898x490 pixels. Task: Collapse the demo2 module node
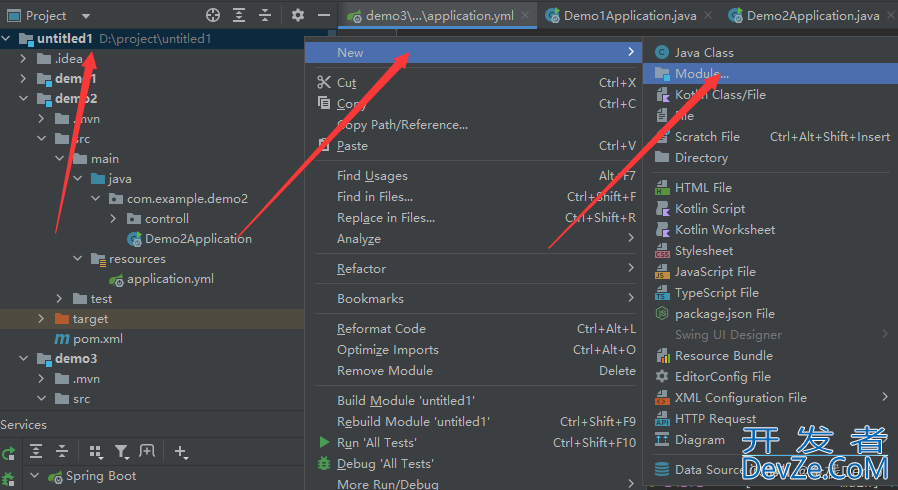pos(23,98)
